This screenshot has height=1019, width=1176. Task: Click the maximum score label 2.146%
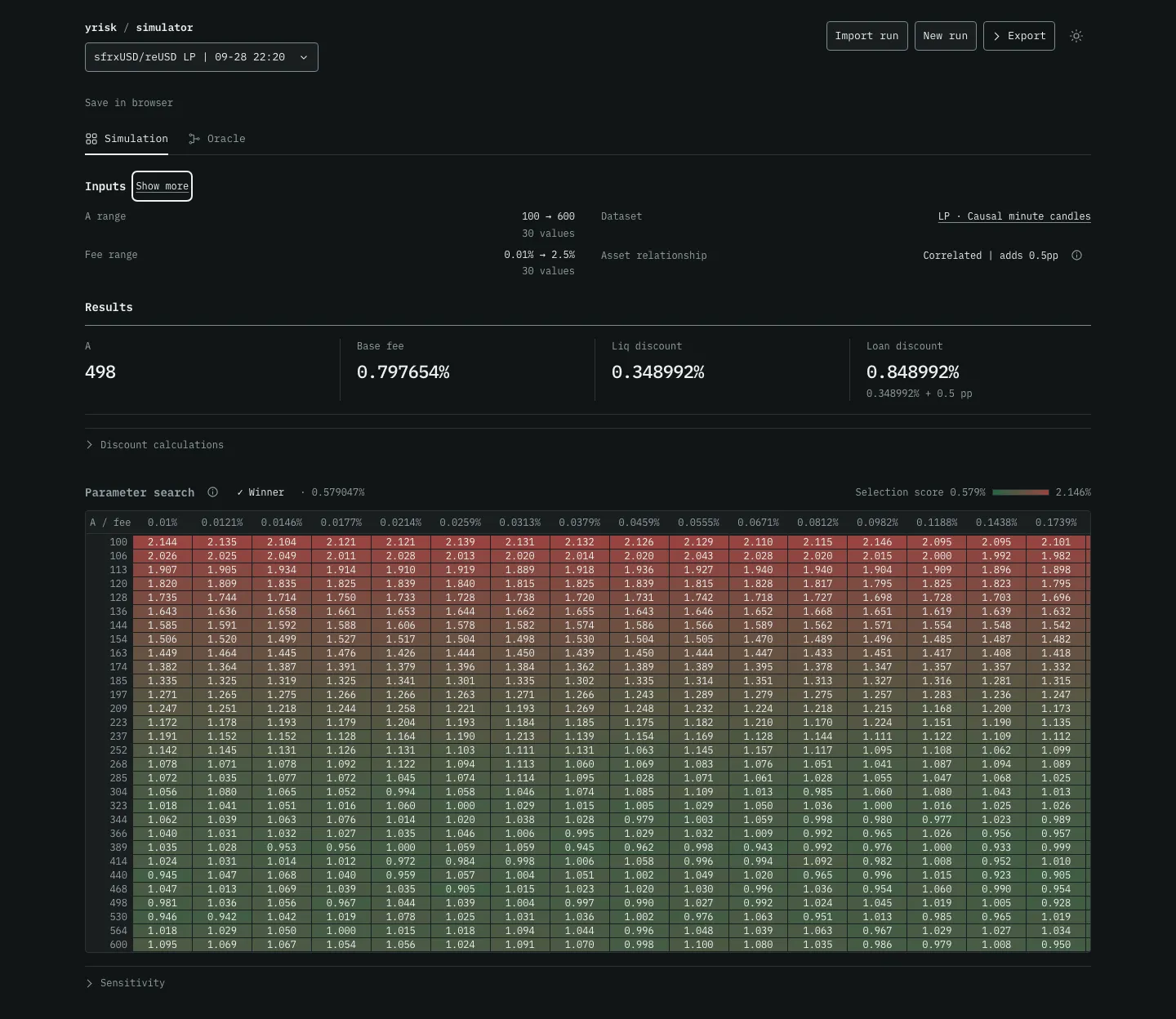click(x=1073, y=492)
